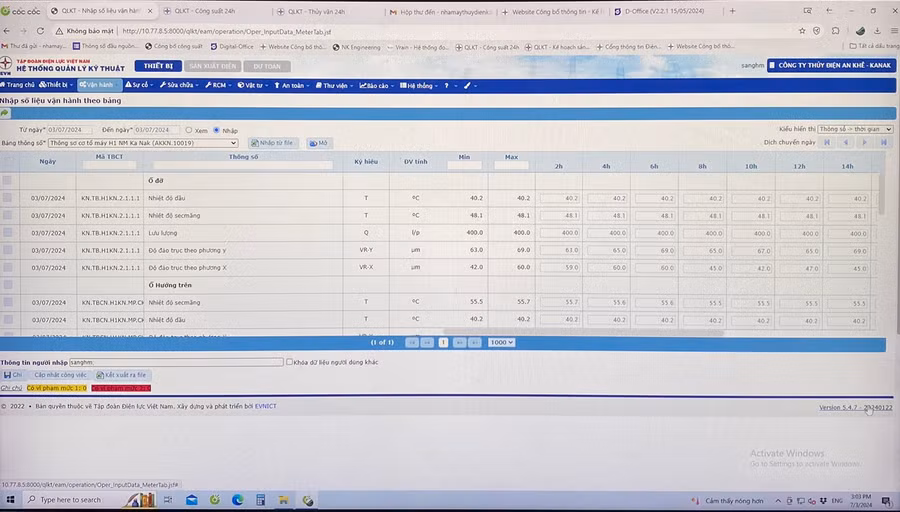Jump to first day with date navigation arrow
This screenshot has height=512, width=900.
[x=827, y=143]
